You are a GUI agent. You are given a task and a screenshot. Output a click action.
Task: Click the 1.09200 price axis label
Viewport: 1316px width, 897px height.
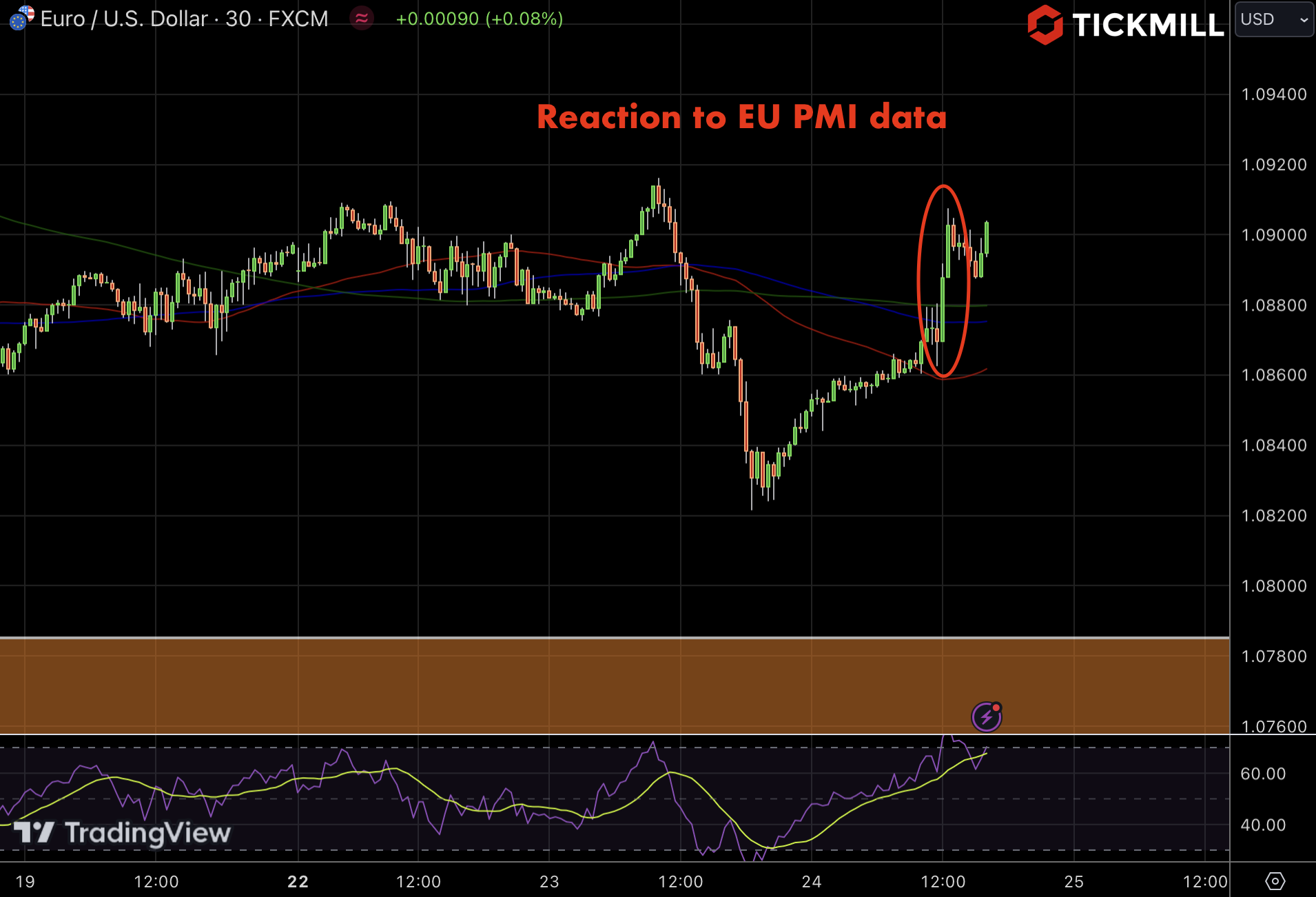click(x=1274, y=165)
